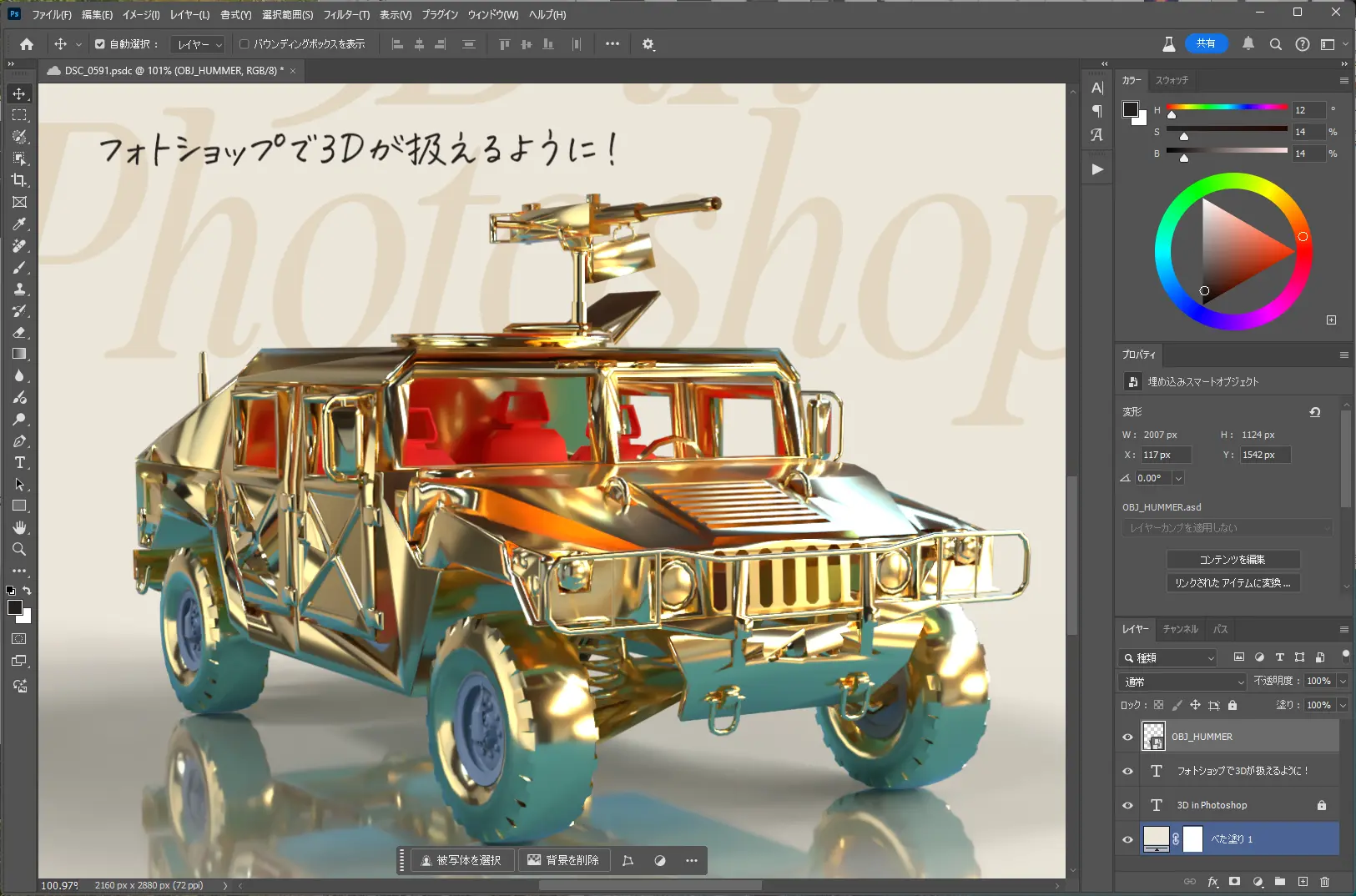1356x896 pixels.
Task: Open the opacity (不透明度) dropdown arrow
Action: point(1343,682)
